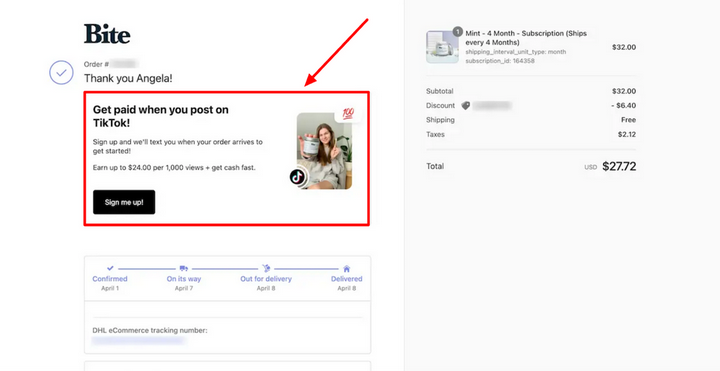
Task: Click the April 1 date under Confirmed
Action: click(110, 288)
